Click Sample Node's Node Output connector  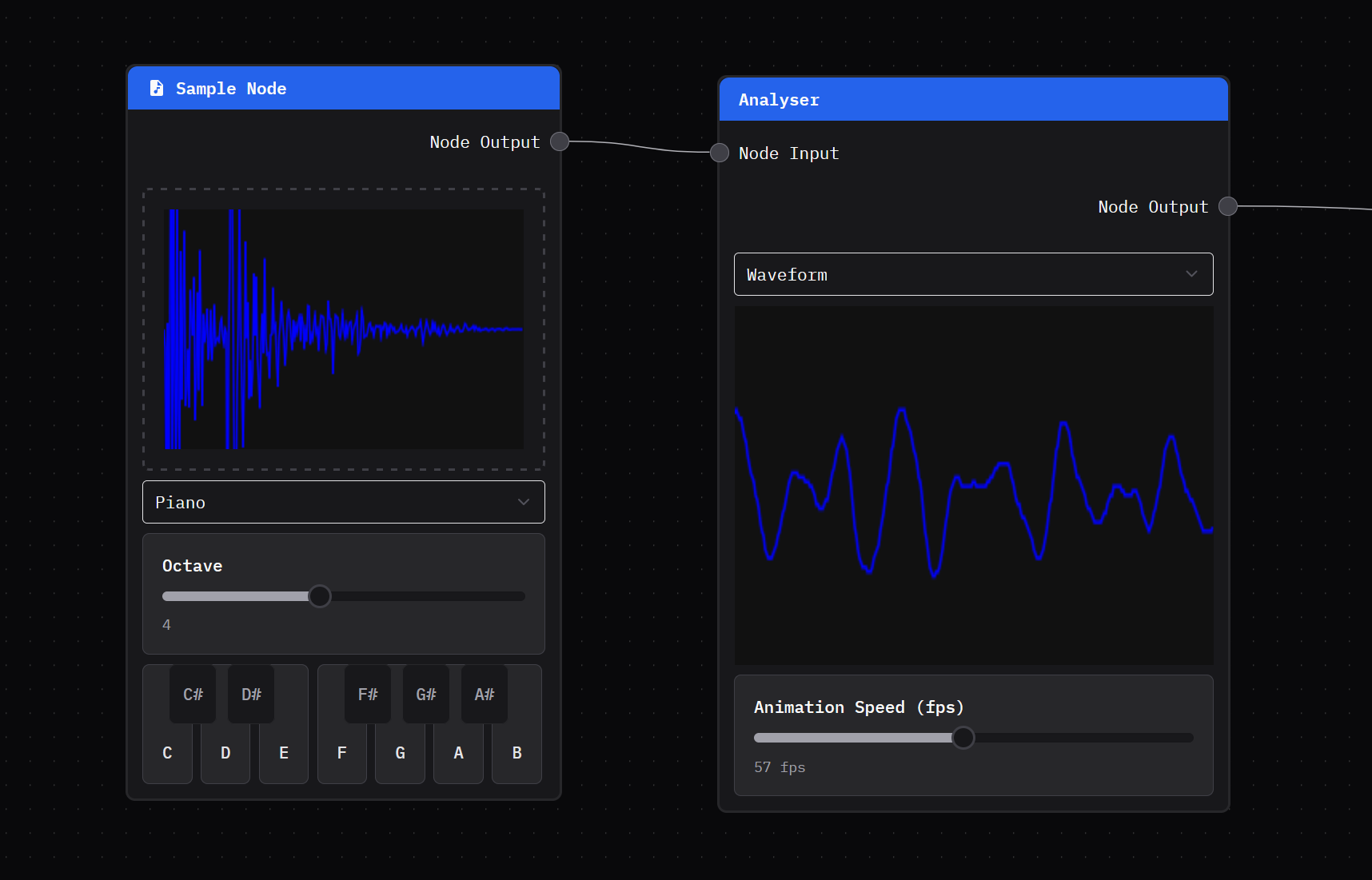click(558, 141)
